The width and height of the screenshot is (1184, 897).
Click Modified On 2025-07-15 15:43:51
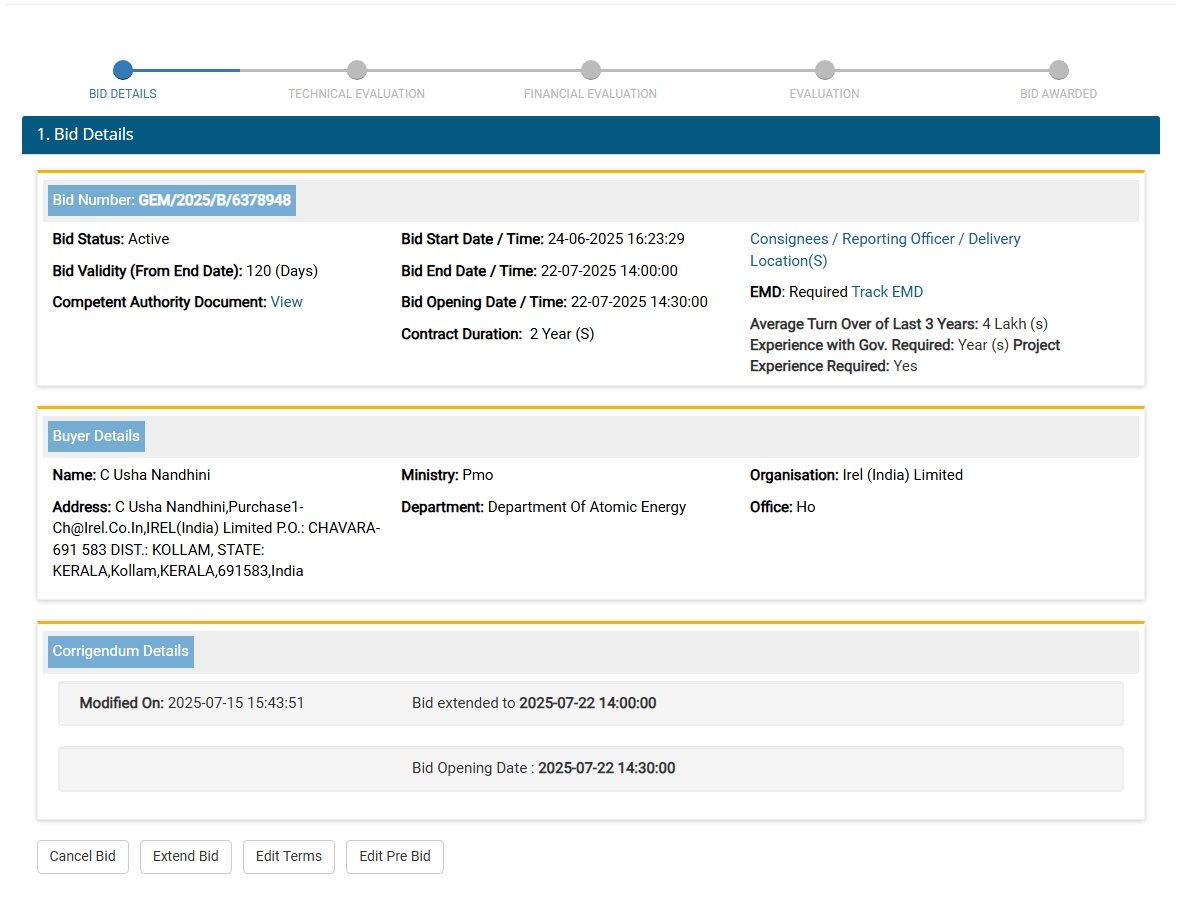click(192, 704)
